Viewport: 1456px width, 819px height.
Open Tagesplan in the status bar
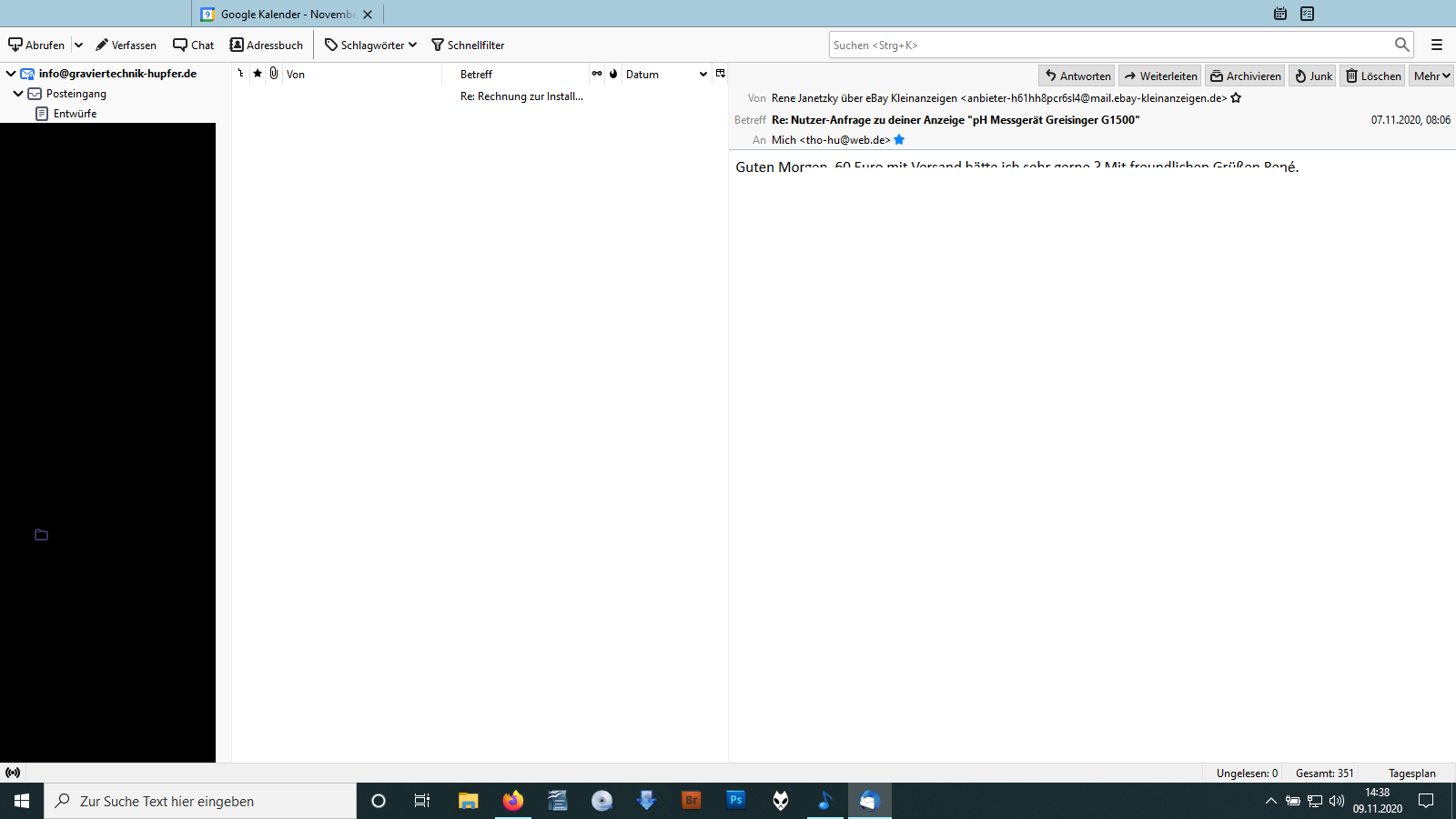[1412, 773]
